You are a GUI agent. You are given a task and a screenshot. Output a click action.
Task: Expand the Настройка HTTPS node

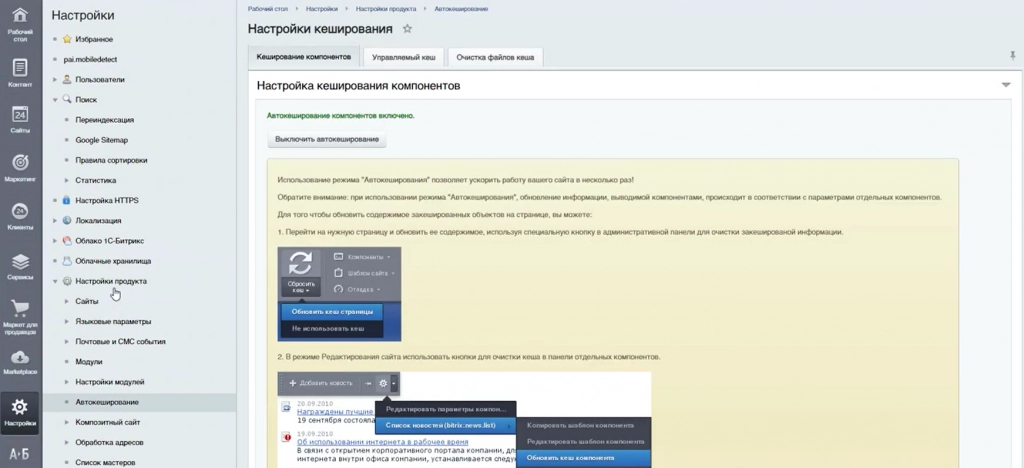[56, 200]
